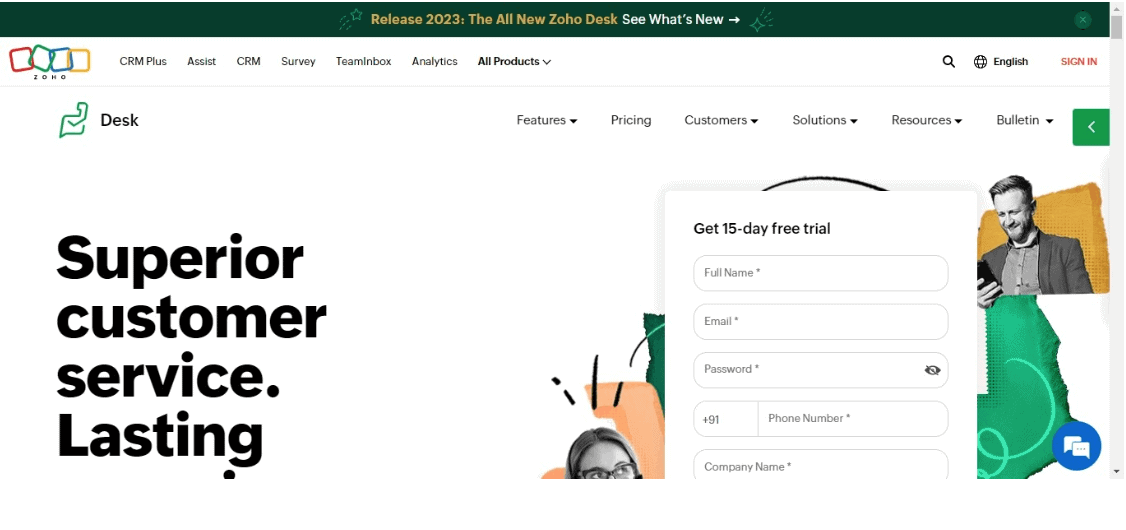1126x530 pixels.
Task: Open the CRM Plus link
Action: click(143, 62)
